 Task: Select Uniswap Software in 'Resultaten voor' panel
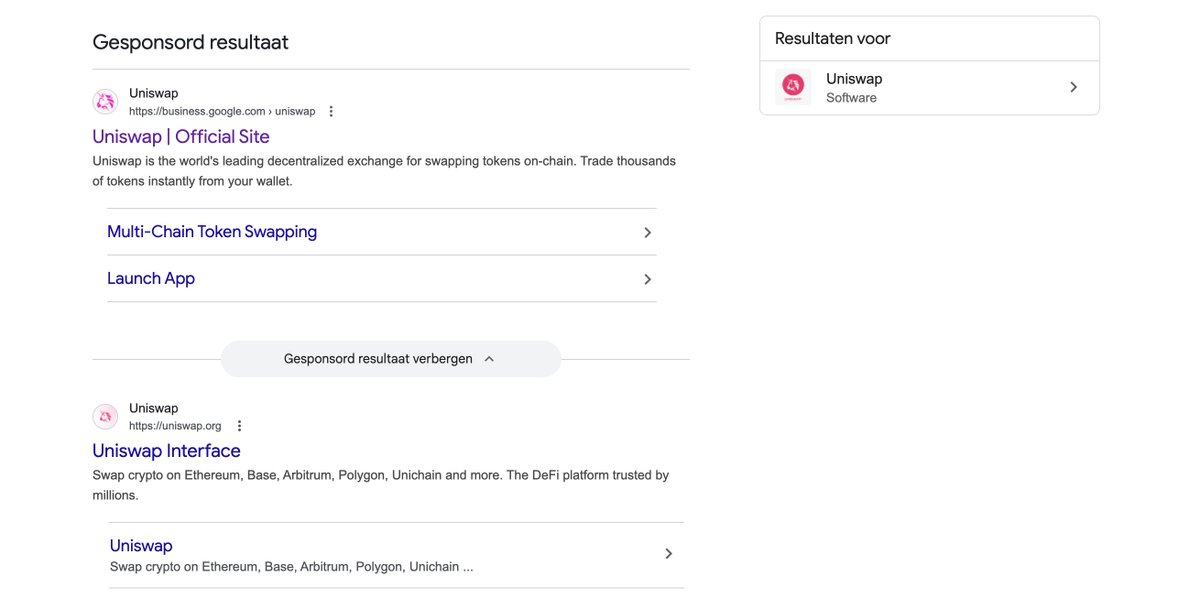coord(854,87)
